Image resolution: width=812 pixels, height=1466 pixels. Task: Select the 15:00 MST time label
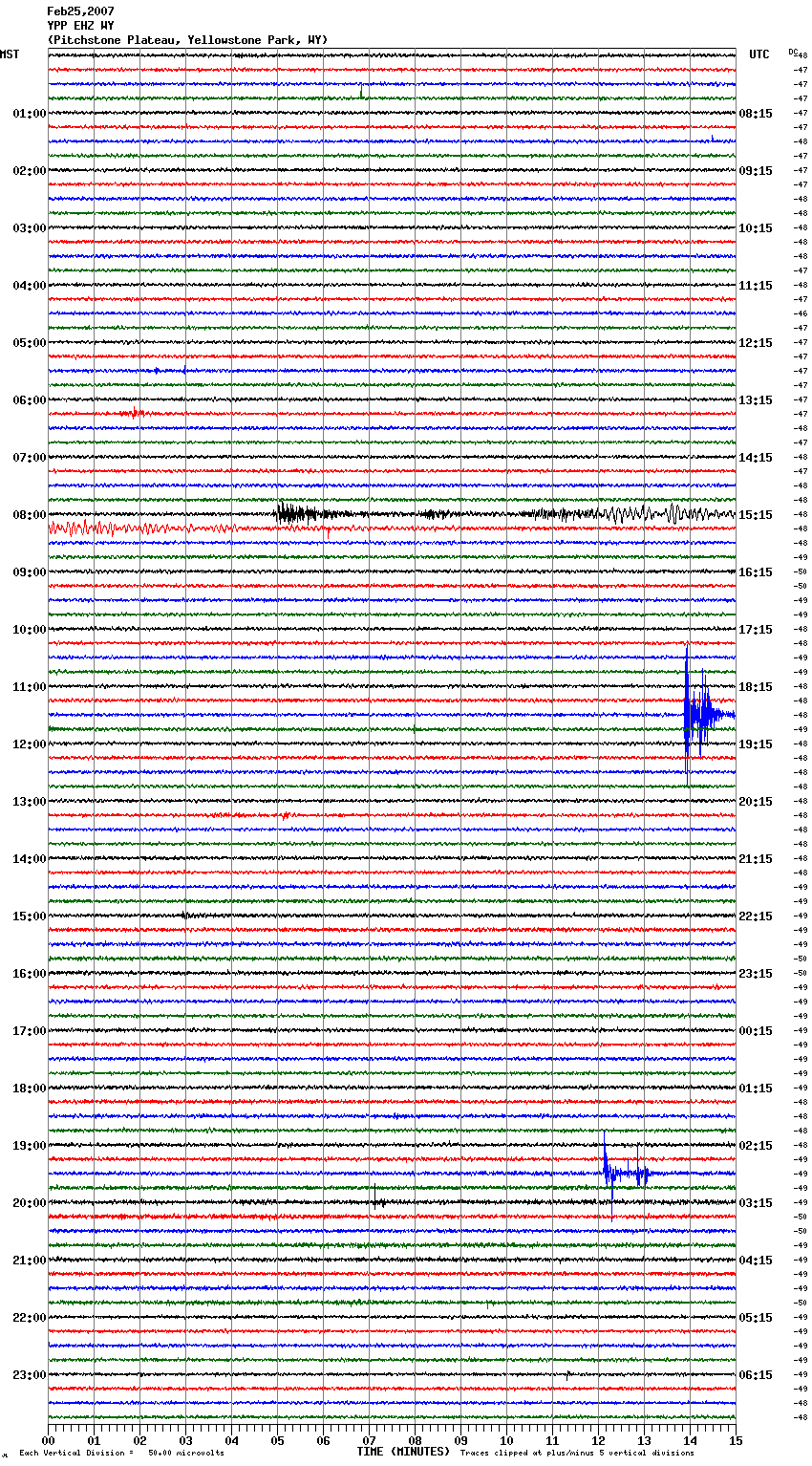[30, 916]
